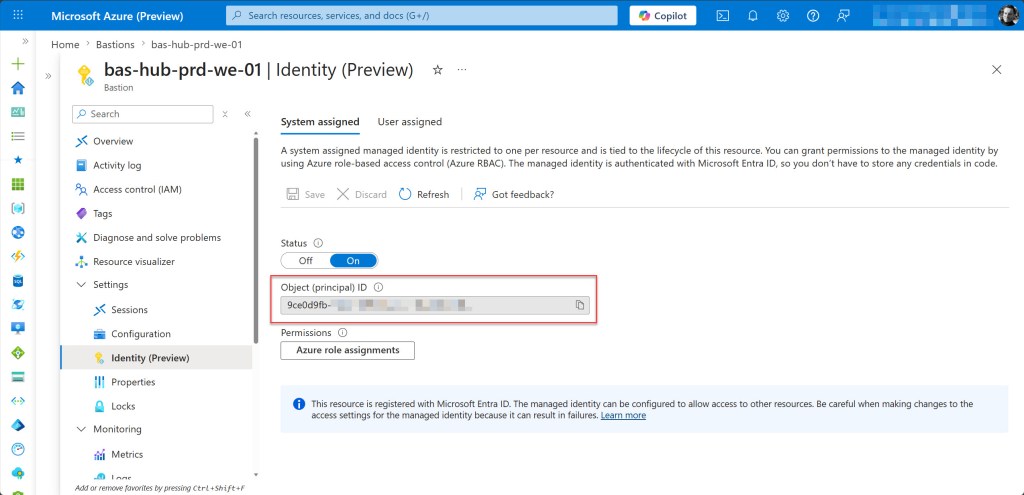Switch Status toggle to Off
The height and width of the screenshot is (495, 1024).
coord(305,261)
